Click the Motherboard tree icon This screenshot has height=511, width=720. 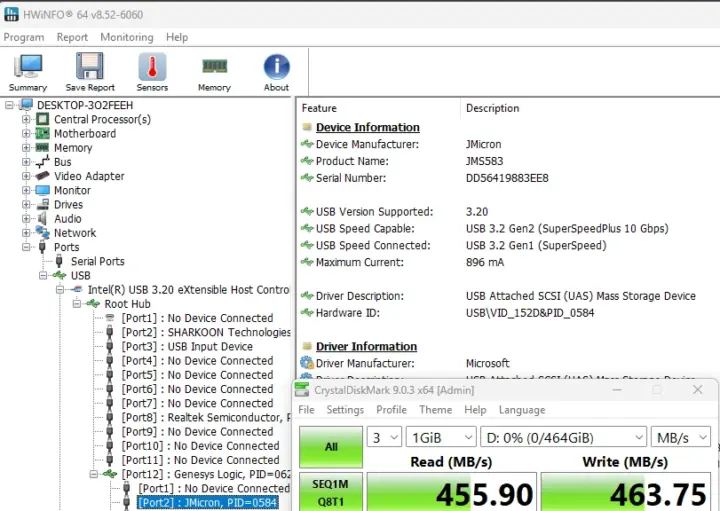point(42,134)
